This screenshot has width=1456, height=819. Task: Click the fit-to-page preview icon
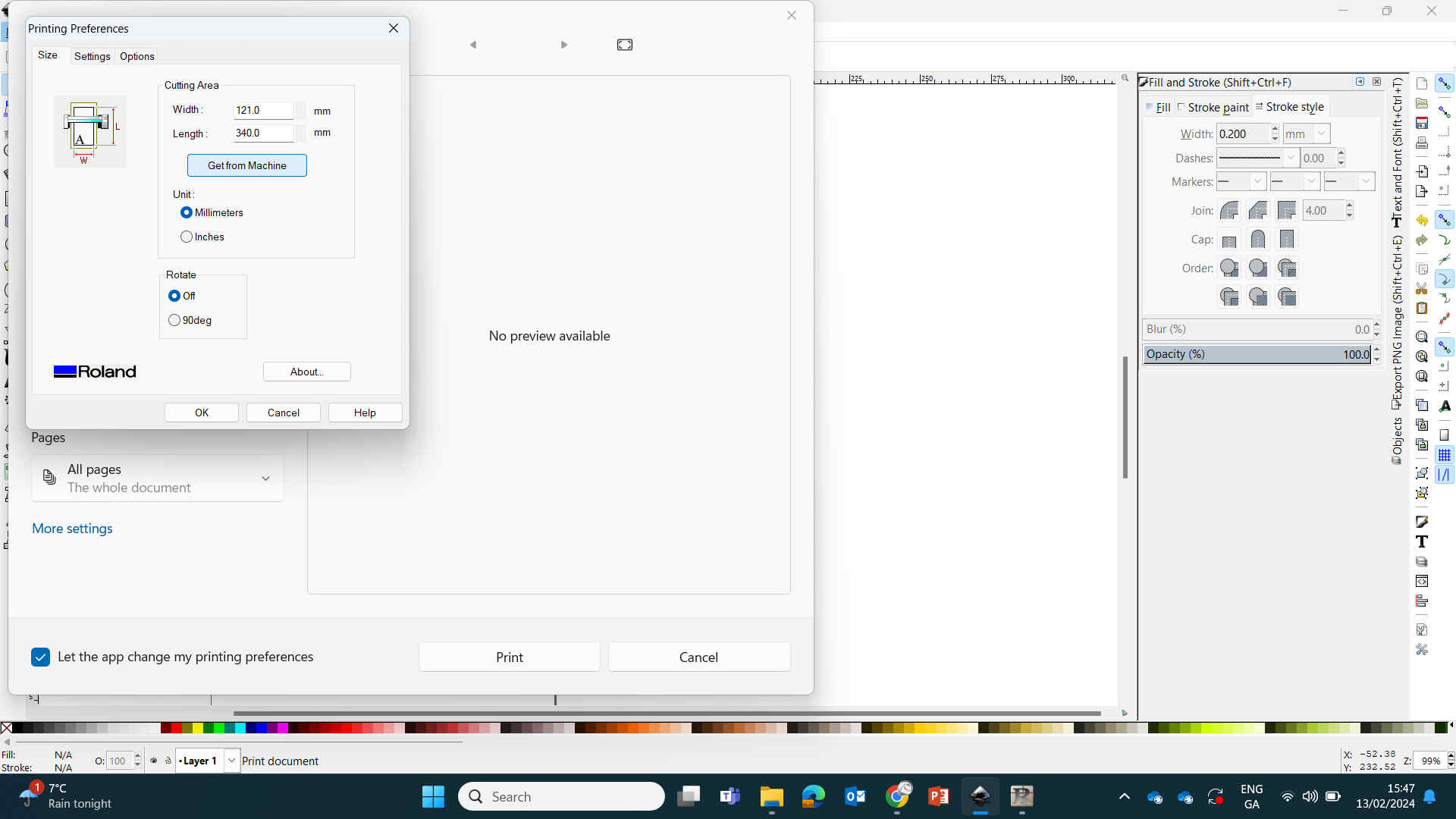pyautogui.click(x=625, y=45)
